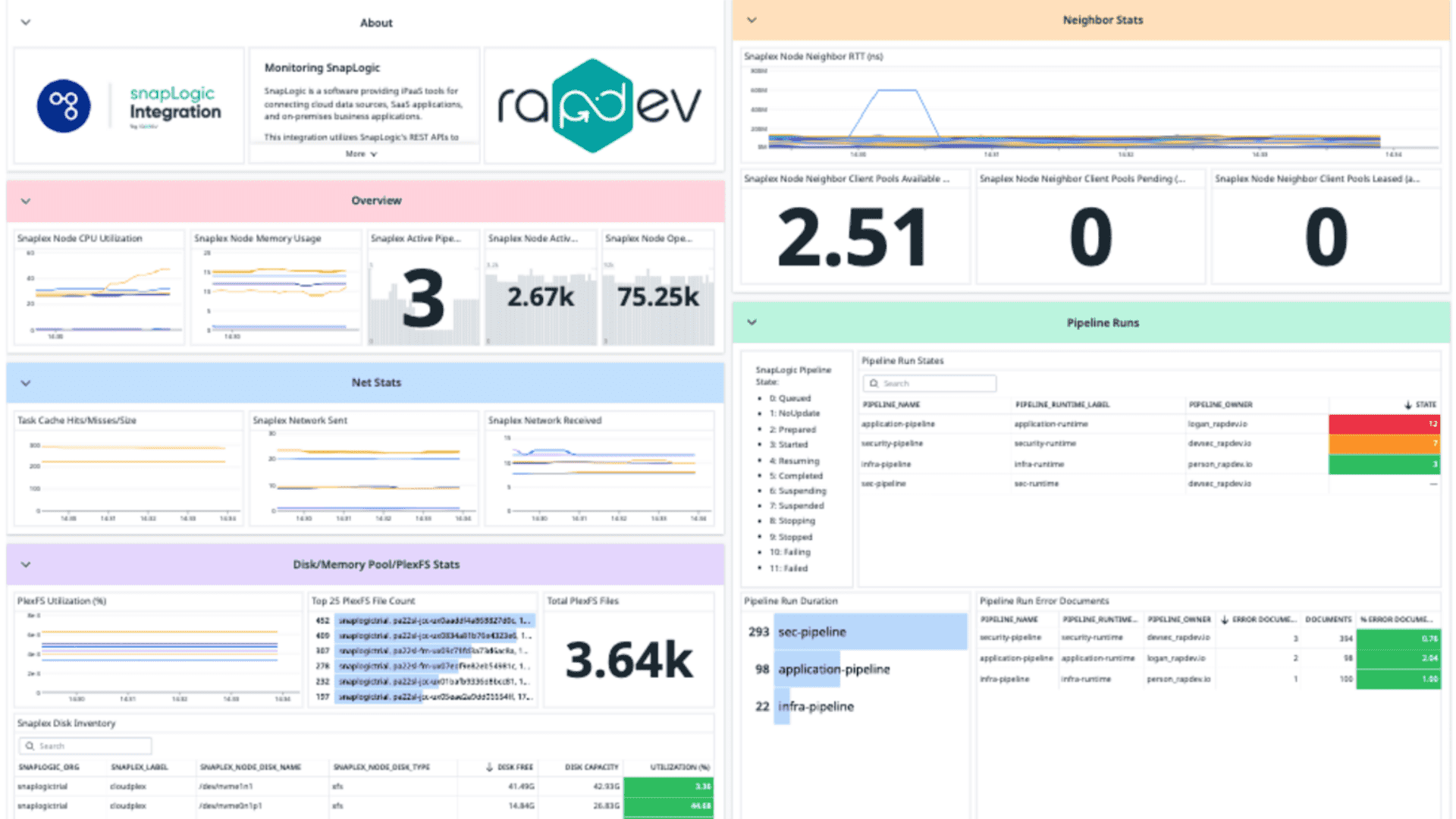Viewport: 1456px width, 819px height.
Task: Click the Client Pools Pending value 0
Action: (1090, 238)
